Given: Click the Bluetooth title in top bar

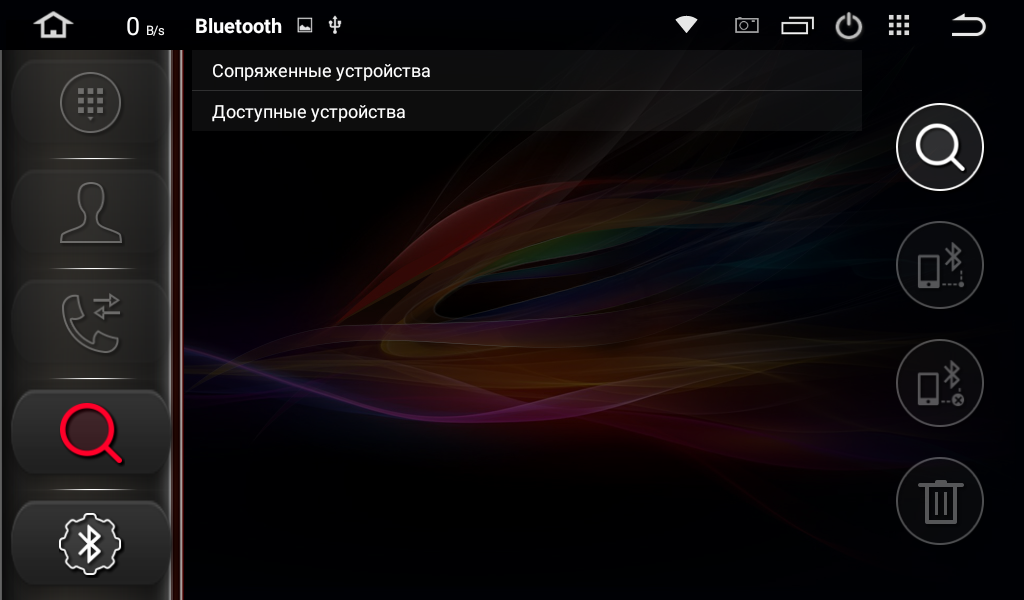Looking at the screenshot, I should (x=238, y=26).
